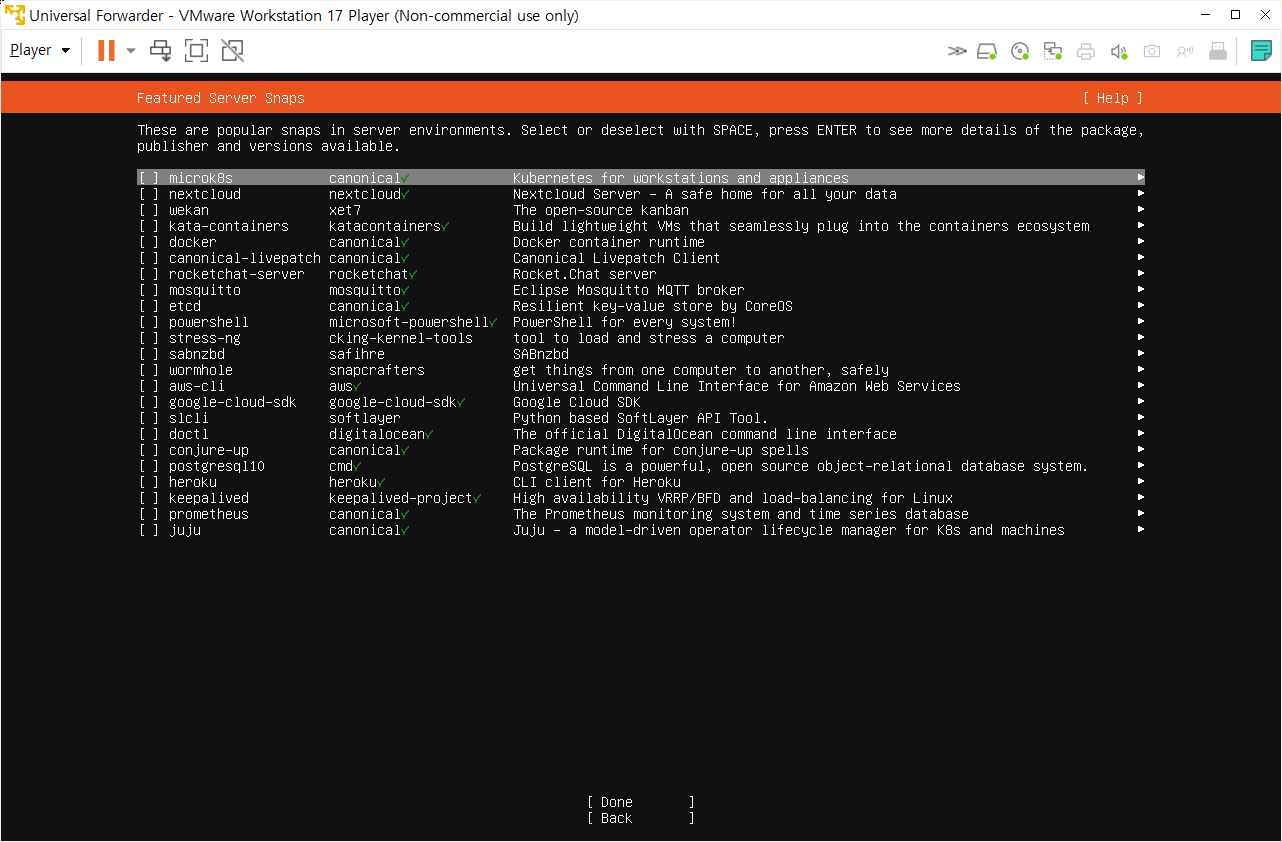Select the Back button
The width and height of the screenshot is (1282, 842).
point(641,818)
